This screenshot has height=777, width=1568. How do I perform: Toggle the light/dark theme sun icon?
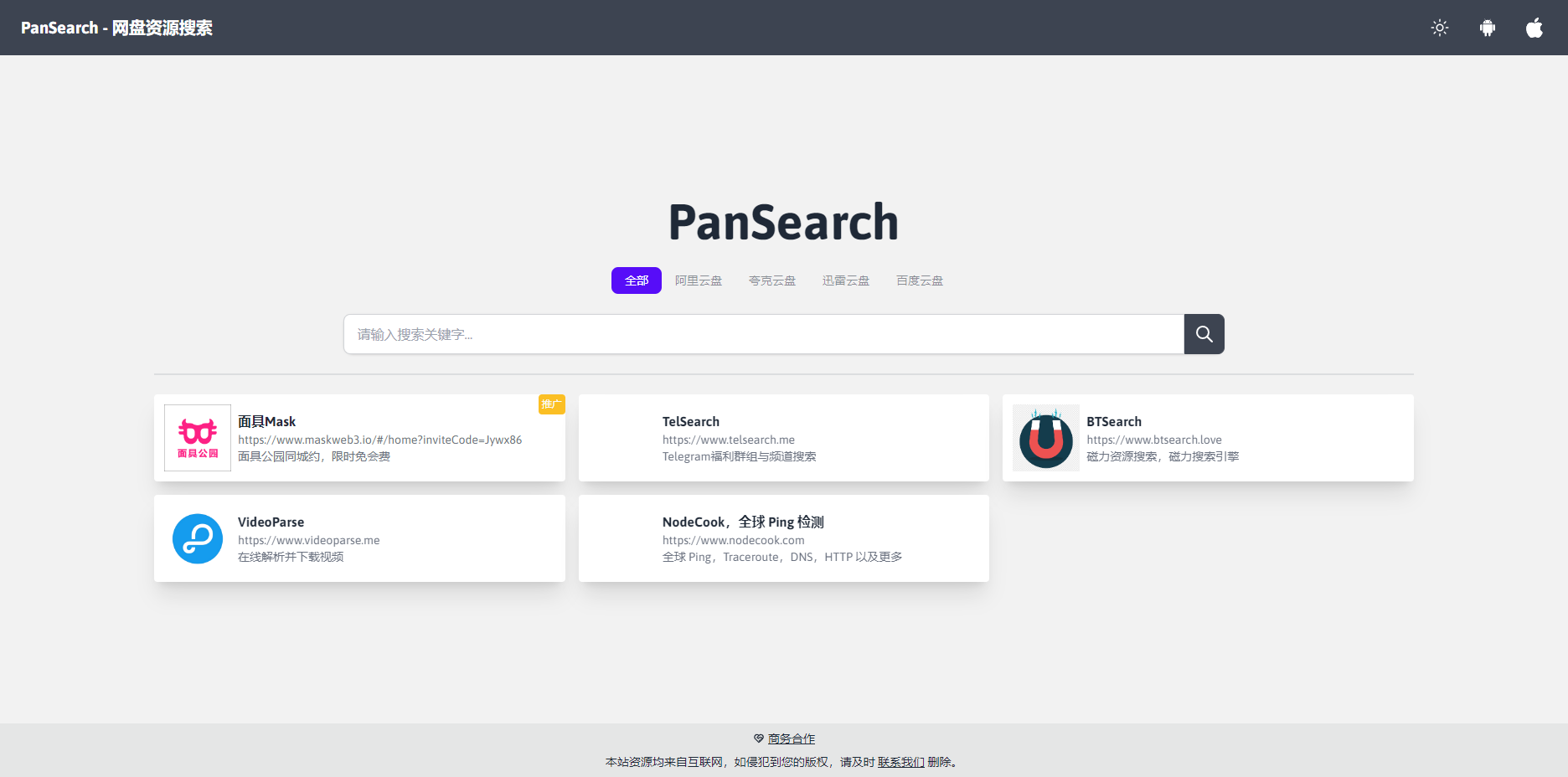[x=1440, y=28]
